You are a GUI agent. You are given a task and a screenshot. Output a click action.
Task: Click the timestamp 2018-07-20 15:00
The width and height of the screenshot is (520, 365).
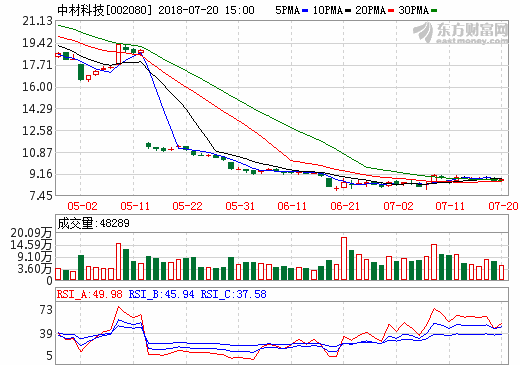tap(206, 10)
